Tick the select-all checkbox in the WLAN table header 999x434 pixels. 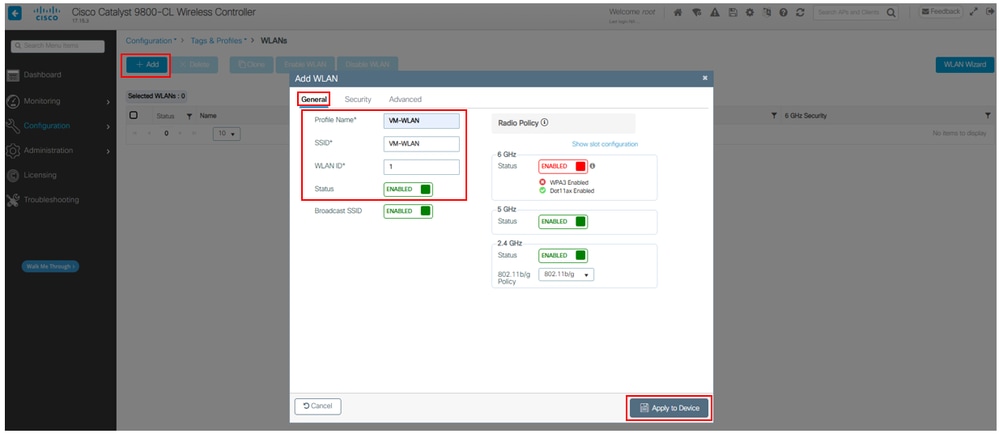(133, 115)
